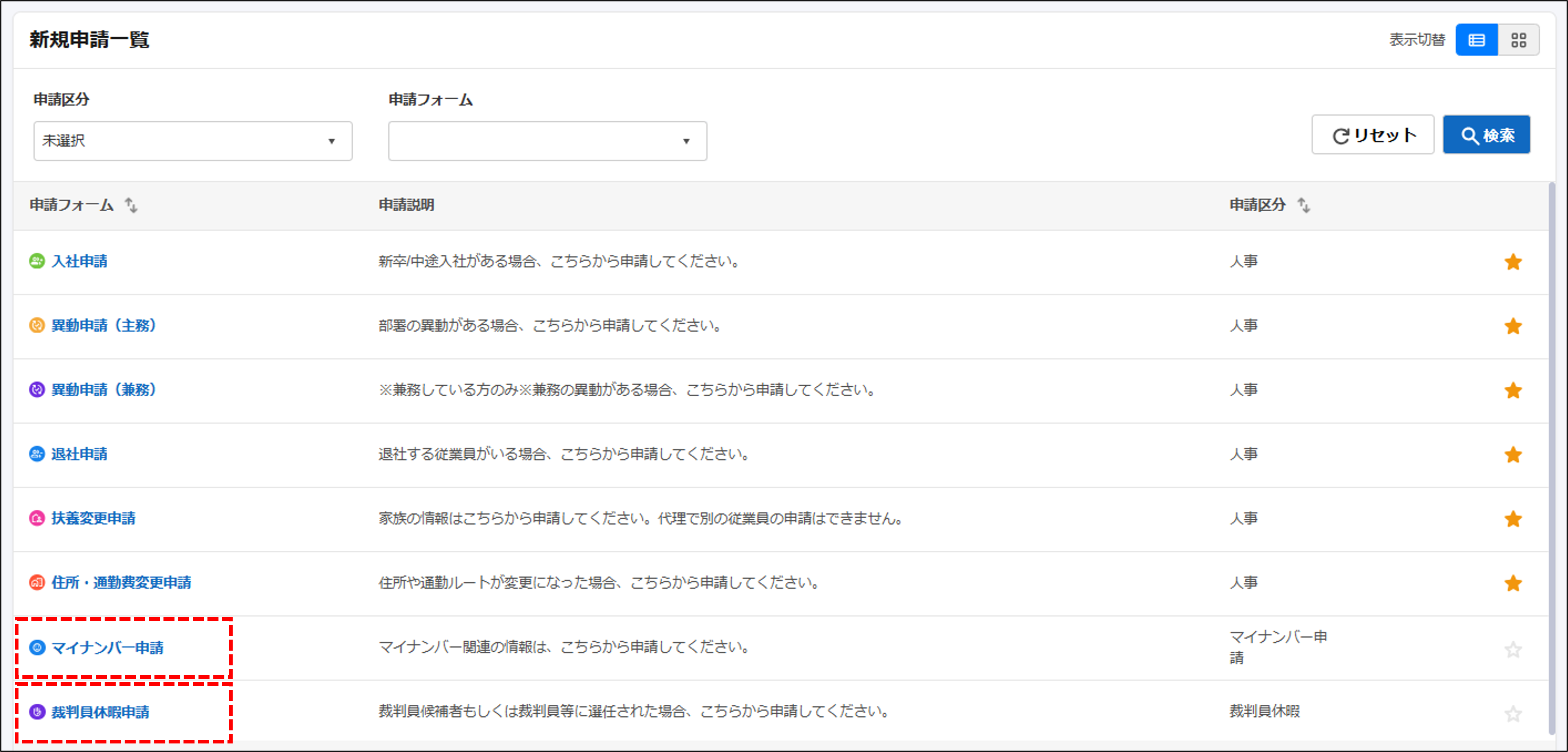Open the 退社申請 form link
Image resolution: width=1568 pixels, height=752 pixels.
coord(79,454)
